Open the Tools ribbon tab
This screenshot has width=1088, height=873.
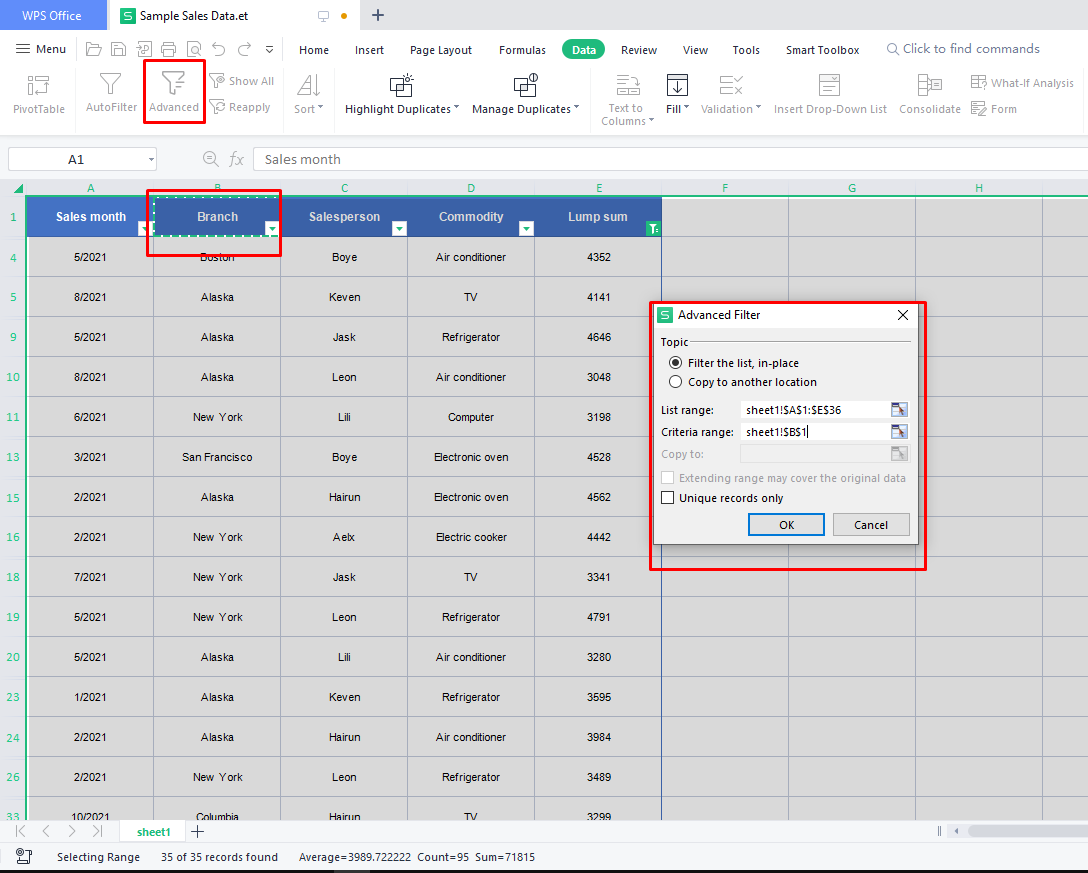click(x=746, y=50)
